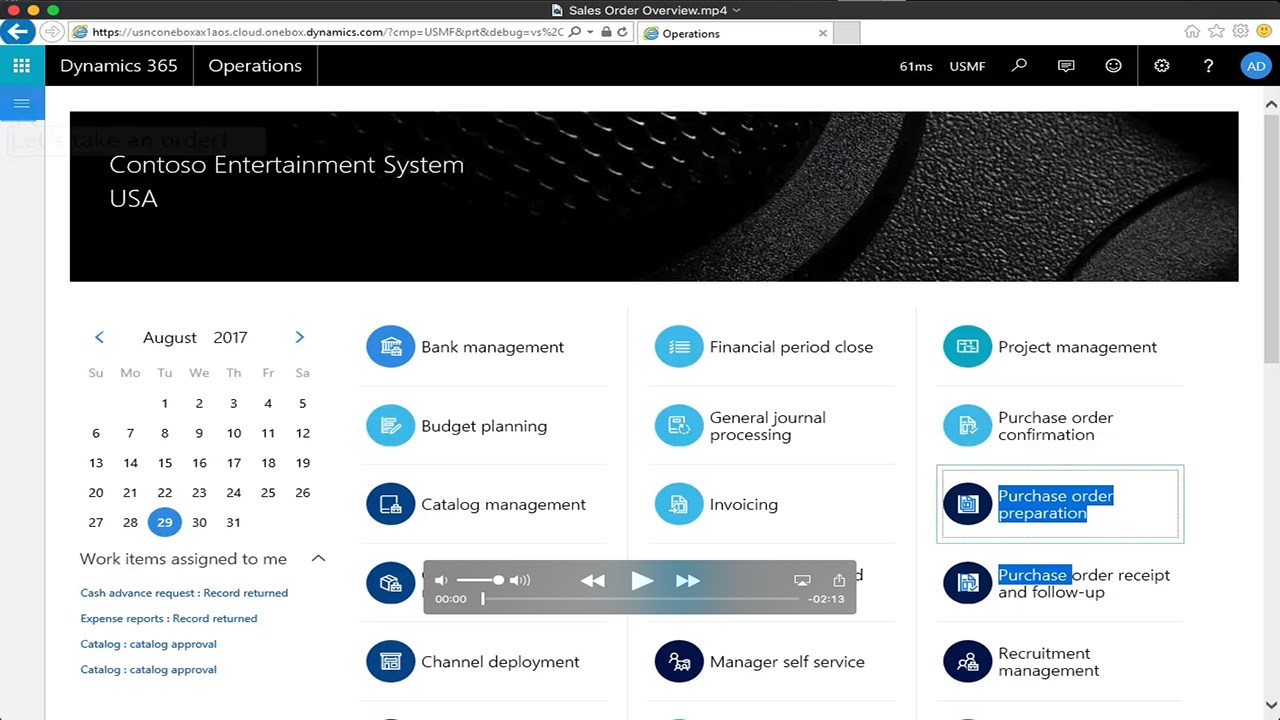Select August 15 in calendar
Image resolution: width=1280 pixels, height=720 pixels.
(x=165, y=463)
